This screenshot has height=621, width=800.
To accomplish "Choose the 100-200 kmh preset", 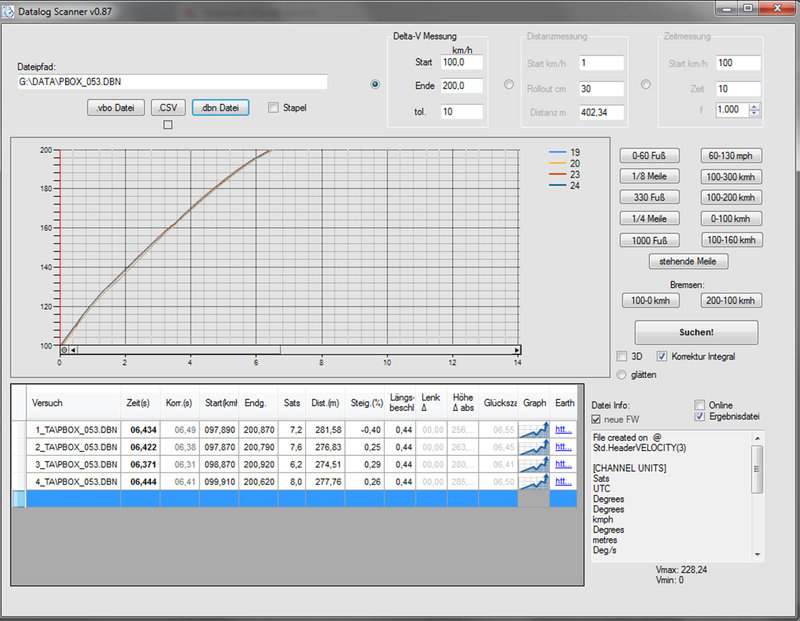I will point(731,197).
